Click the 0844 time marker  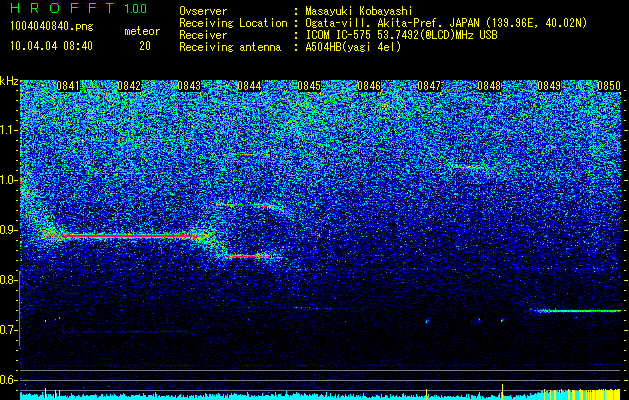pyautogui.click(x=249, y=86)
